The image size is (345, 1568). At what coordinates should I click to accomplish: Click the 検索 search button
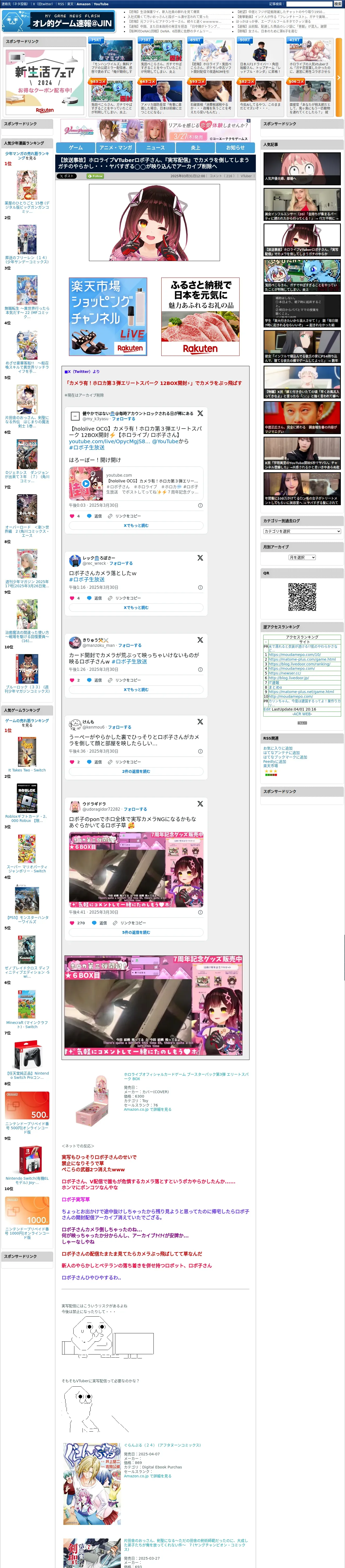click(338, 4)
